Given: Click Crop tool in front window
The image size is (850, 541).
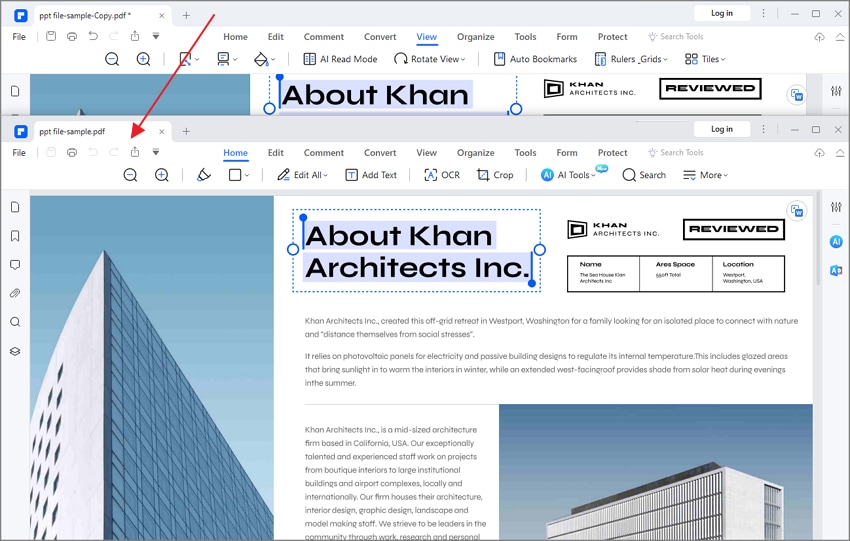Looking at the screenshot, I should point(495,175).
